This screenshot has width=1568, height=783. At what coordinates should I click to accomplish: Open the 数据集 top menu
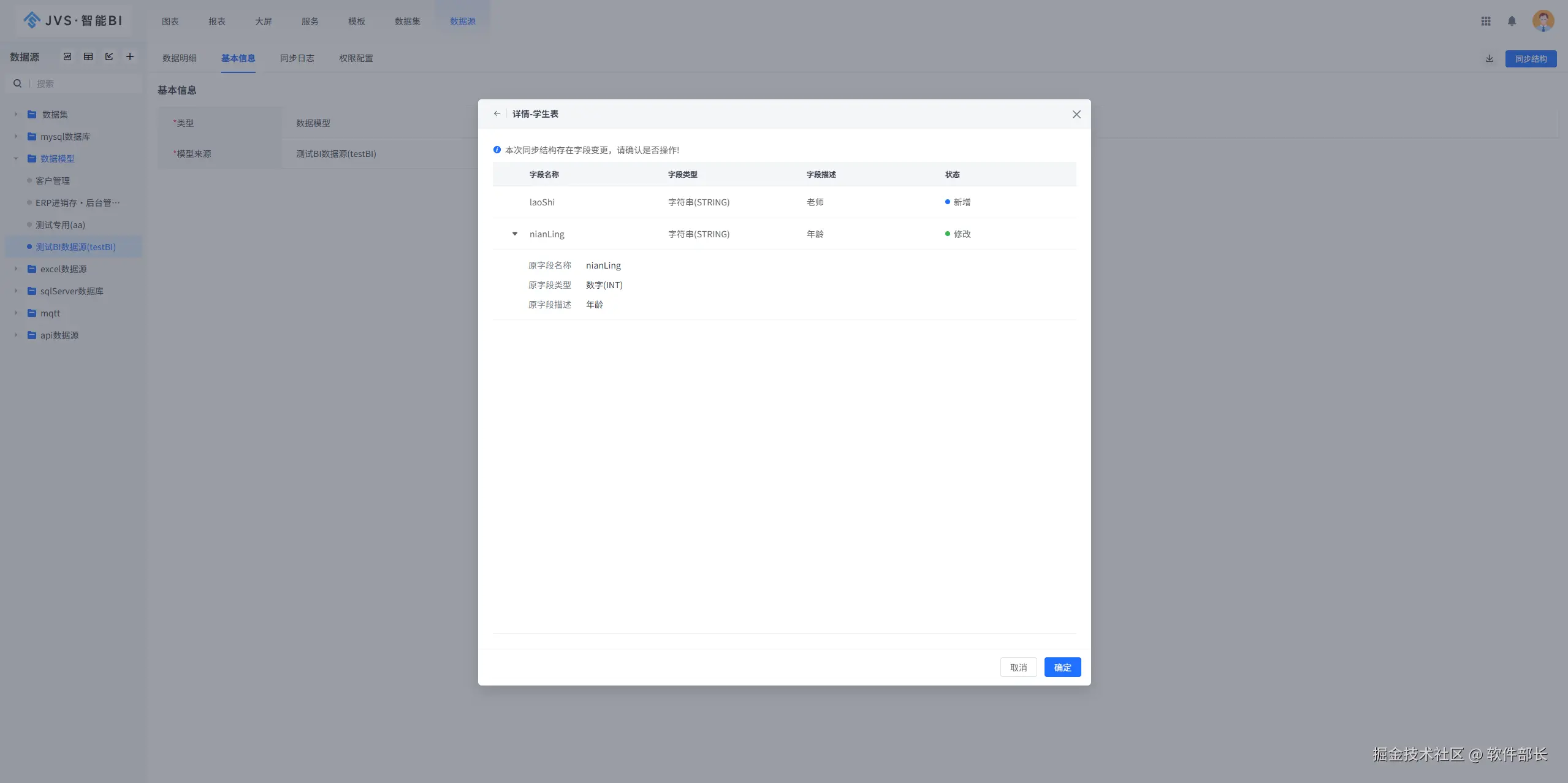407,21
